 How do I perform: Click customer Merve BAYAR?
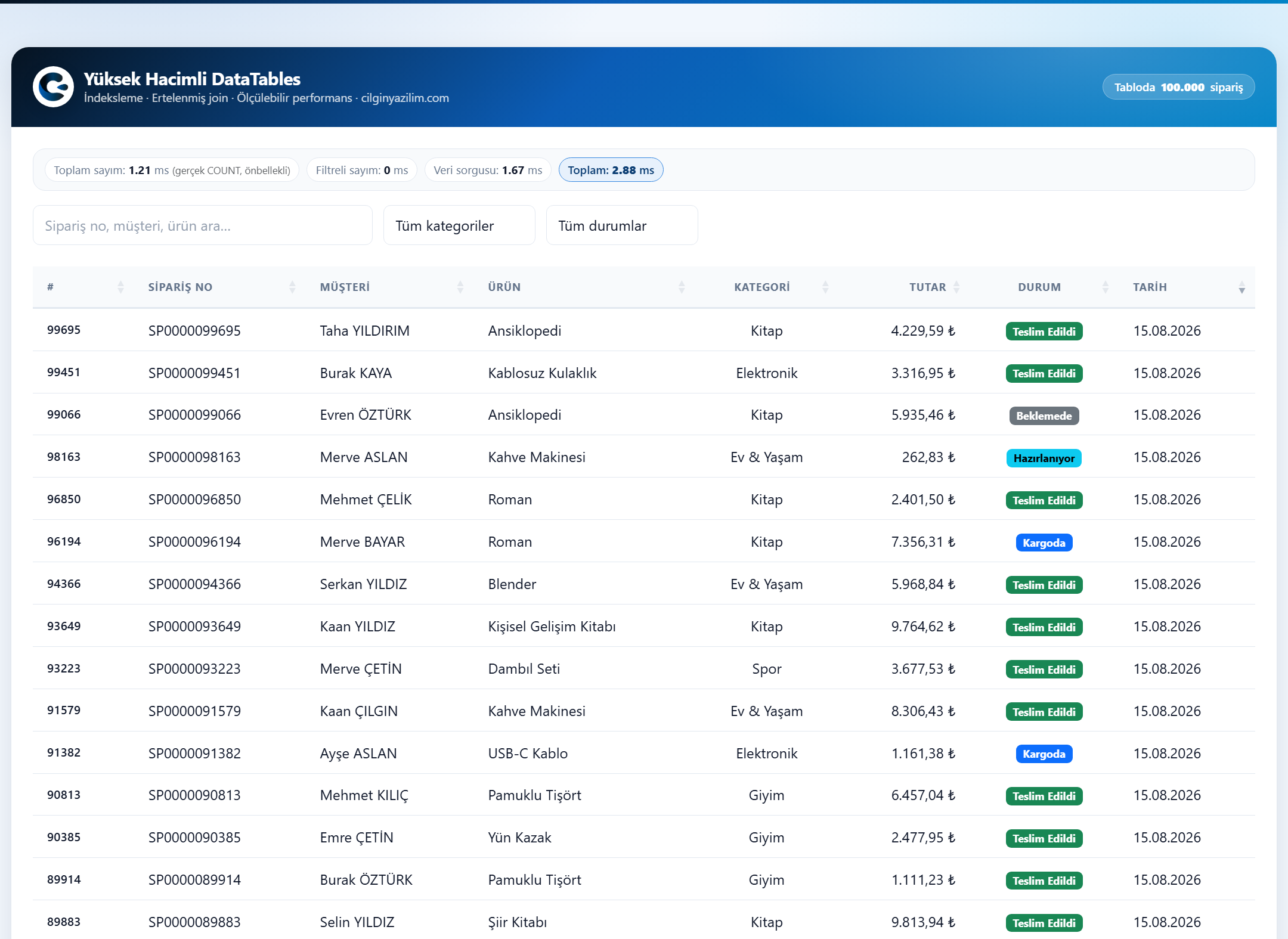coord(362,542)
